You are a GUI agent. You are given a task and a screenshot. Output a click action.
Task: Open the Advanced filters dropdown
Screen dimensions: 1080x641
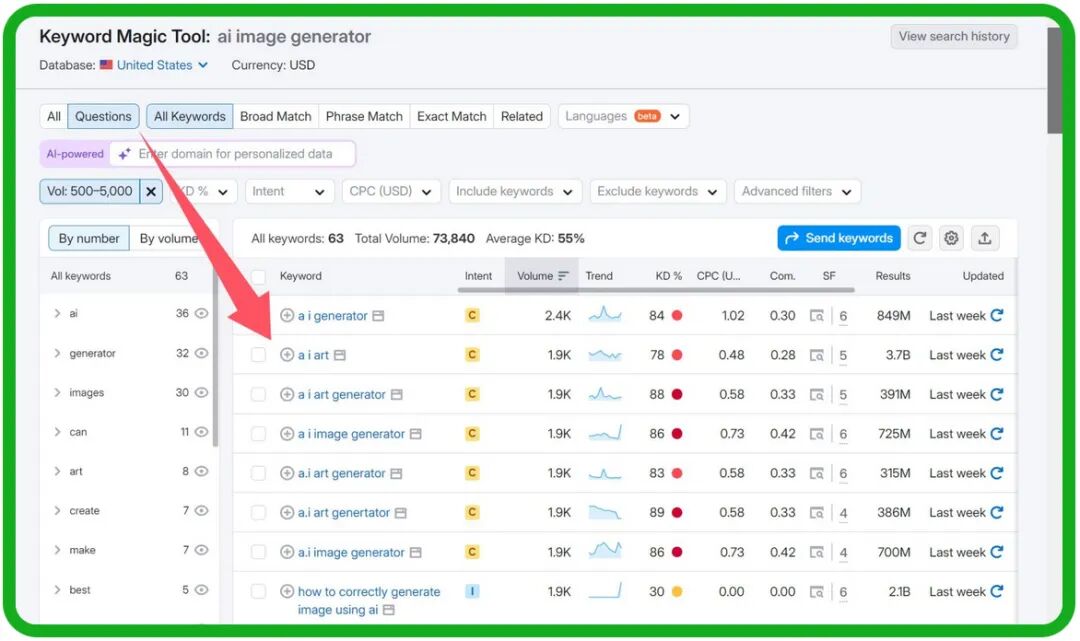point(797,191)
